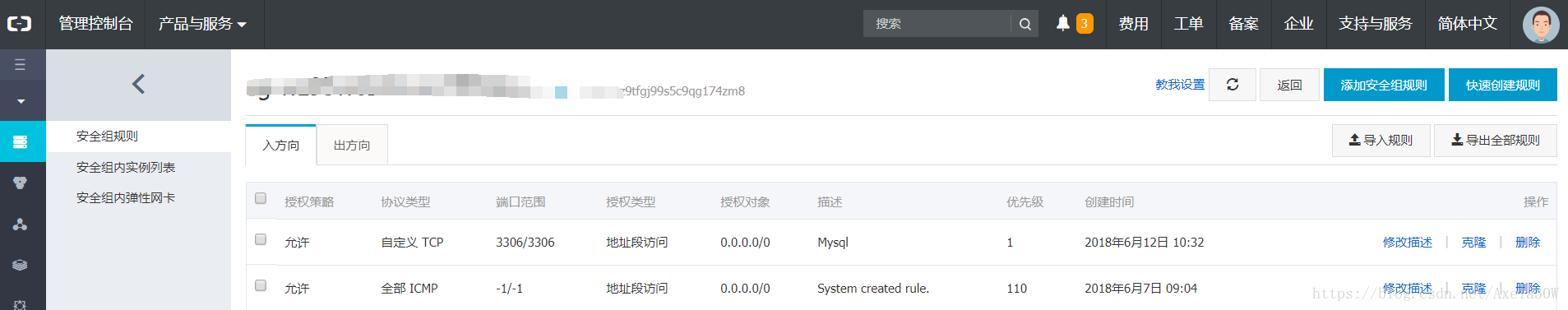Expand the sidebar caret dropdown arrow
The height and width of the screenshot is (310, 1568).
click(21, 101)
